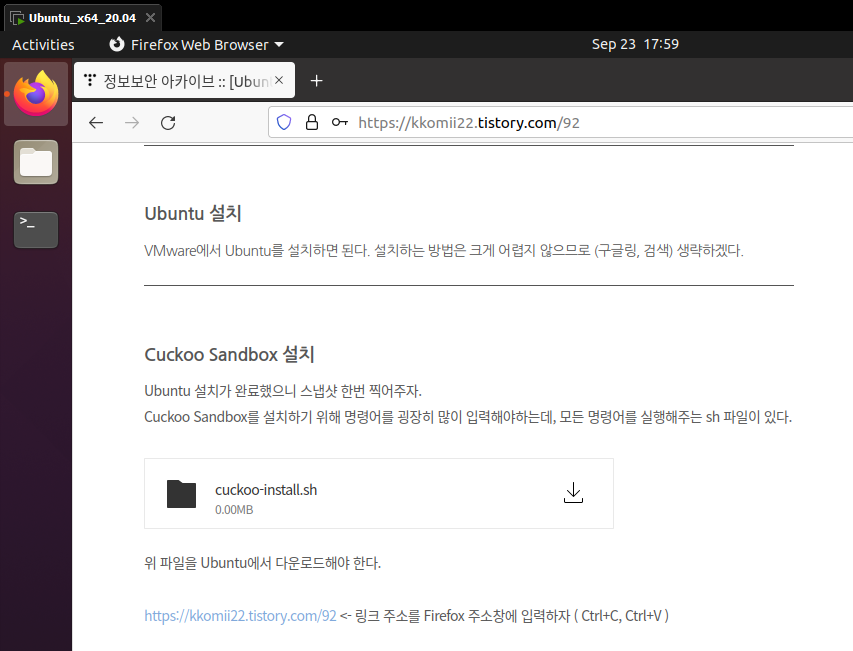Click the Firefox icon in top bar
Image resolution: width=853 pixels, height=651 pixels.
coord(116,44)
